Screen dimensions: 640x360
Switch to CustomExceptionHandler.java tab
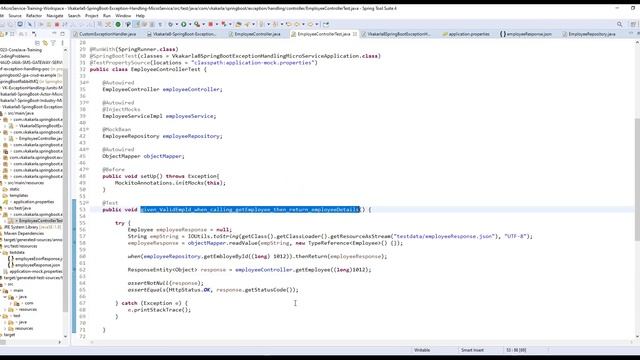coord(104,34)
